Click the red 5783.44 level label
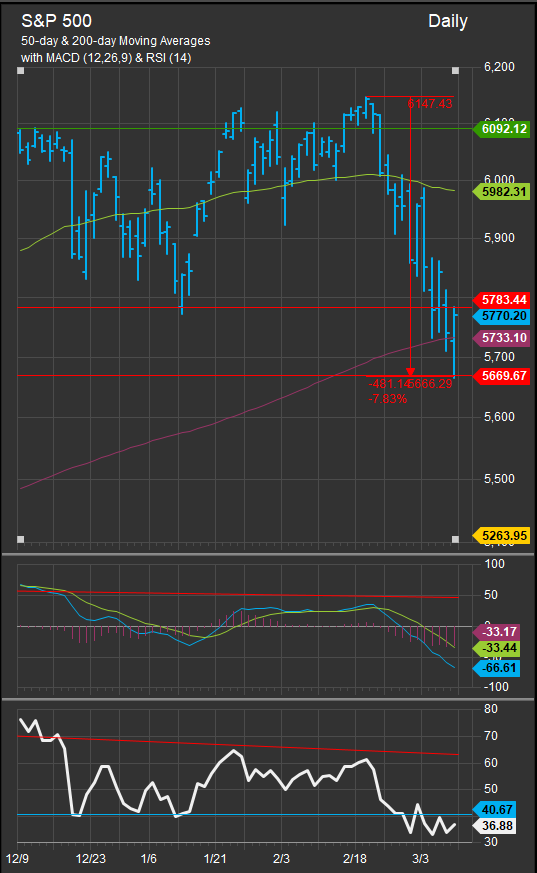The image size is (537, 873). tap(501, 300)
